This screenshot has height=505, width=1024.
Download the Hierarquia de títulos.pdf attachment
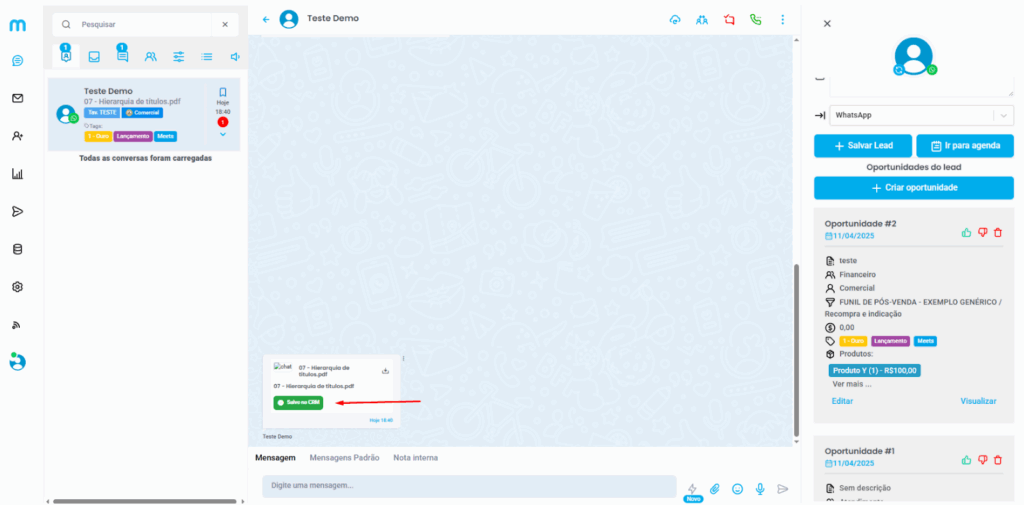coord(385,371)
